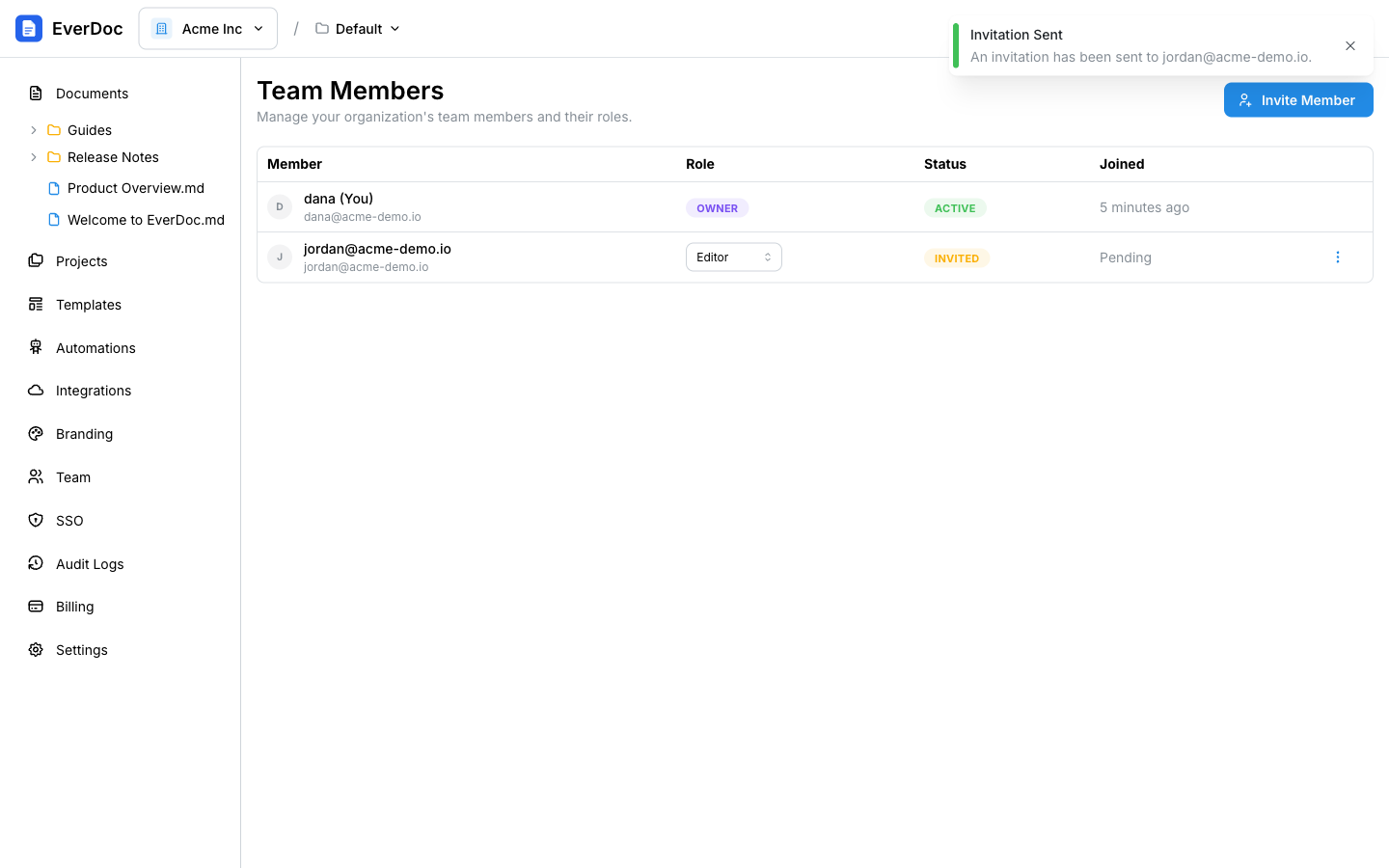The width and height of the screenshot is (1389, 868).
Task: Click the Role column header
Action: pyautogui.click(x=700, y=164)
